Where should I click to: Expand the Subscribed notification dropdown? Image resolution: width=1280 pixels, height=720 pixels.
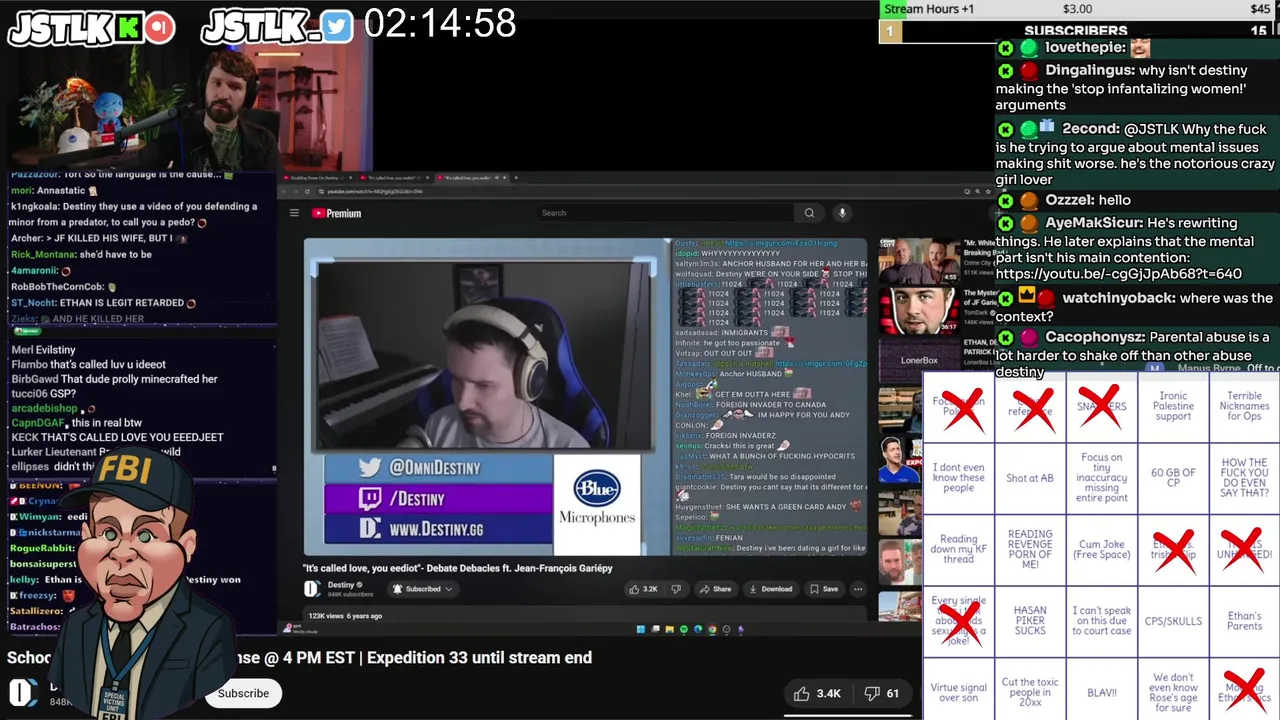click(x=423, y=589)
